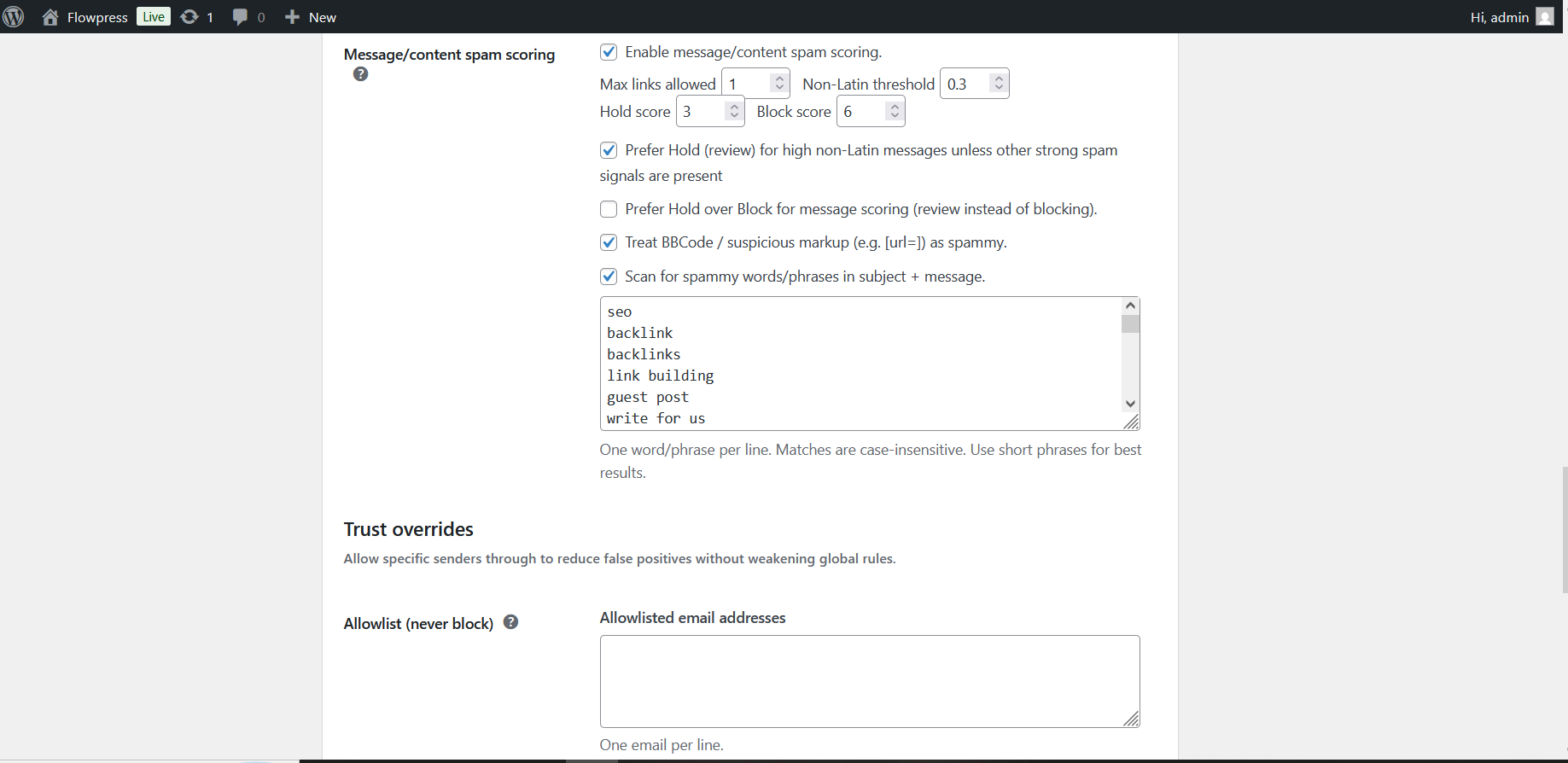Click the 'write for us' line

tap(656, 418)
